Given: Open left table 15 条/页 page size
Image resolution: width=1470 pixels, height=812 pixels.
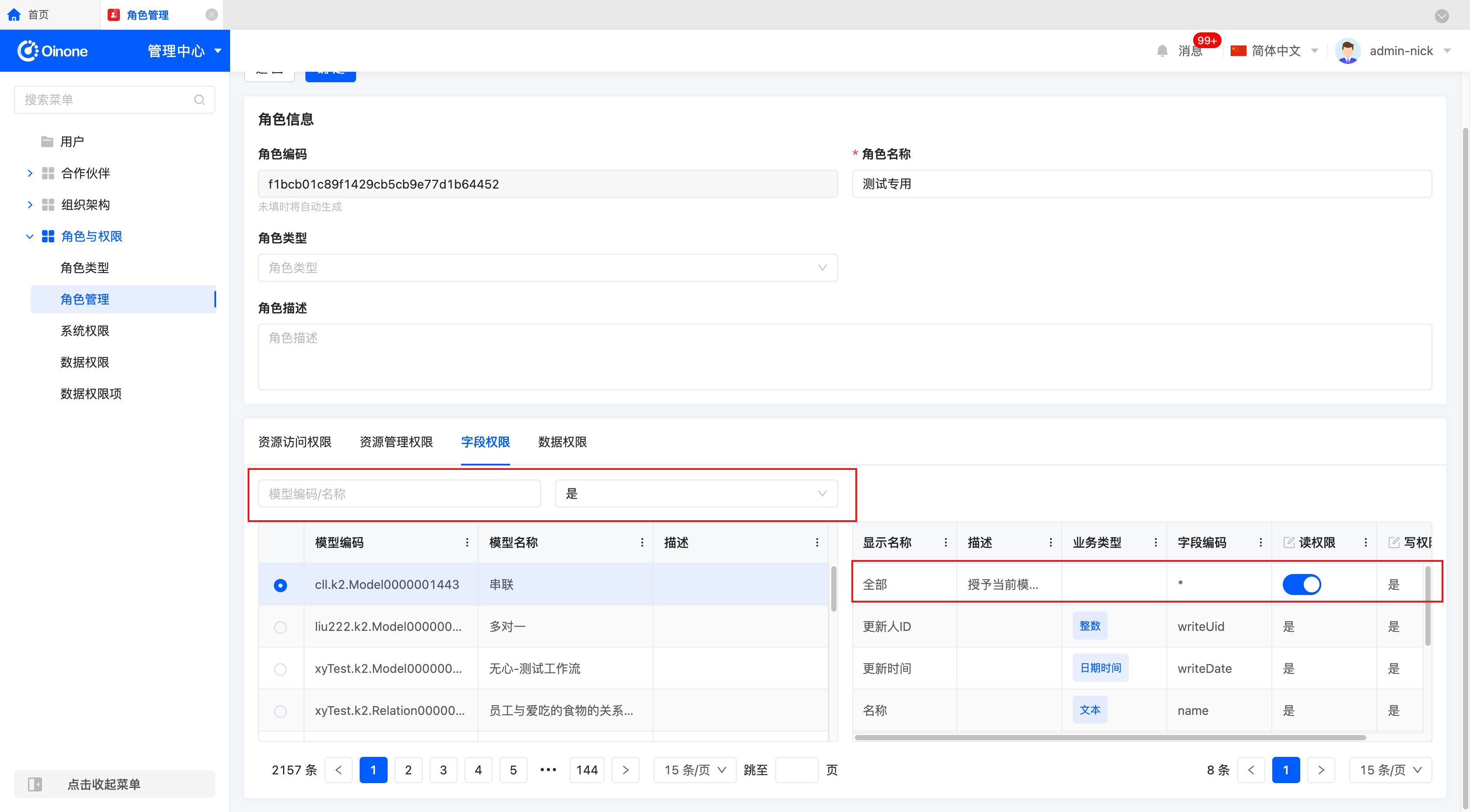Looking at the screenshot, I should [694, 770].
